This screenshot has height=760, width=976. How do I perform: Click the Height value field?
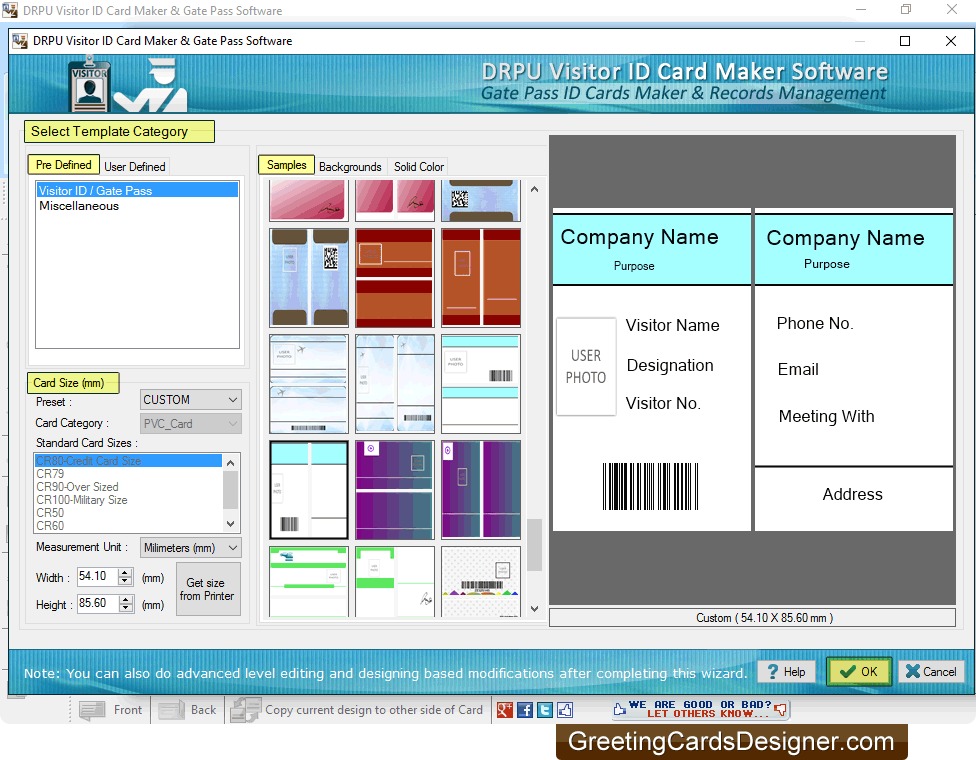[98, 603]
